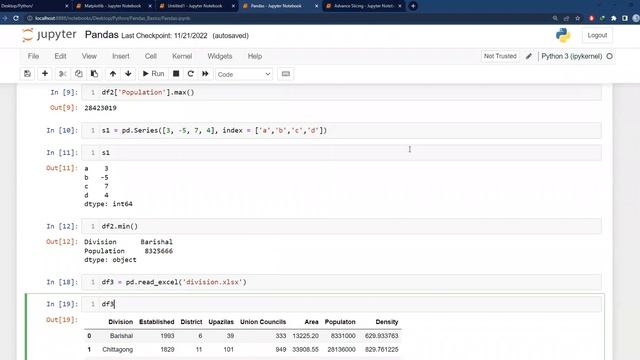Click the District column header
640x360 pixels.
click(191, 322)
